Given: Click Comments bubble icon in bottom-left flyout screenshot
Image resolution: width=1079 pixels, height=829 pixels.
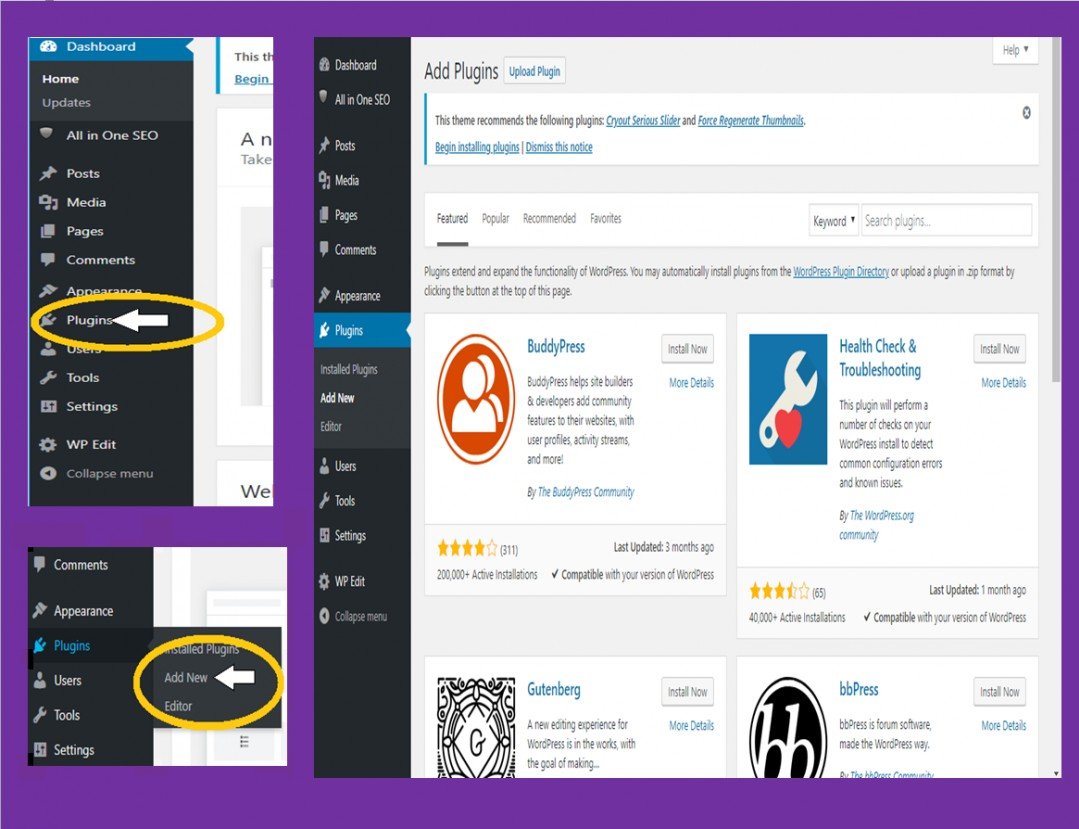Looking at the screenshot, I should [x=40, y=564].
